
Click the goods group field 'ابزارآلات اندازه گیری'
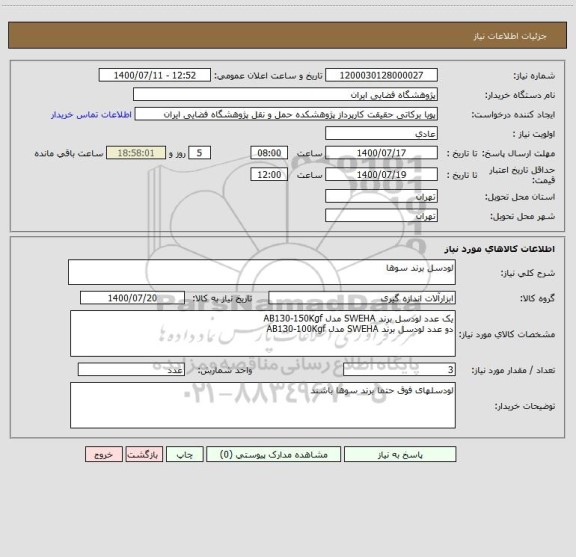click(x=362, y=298)
